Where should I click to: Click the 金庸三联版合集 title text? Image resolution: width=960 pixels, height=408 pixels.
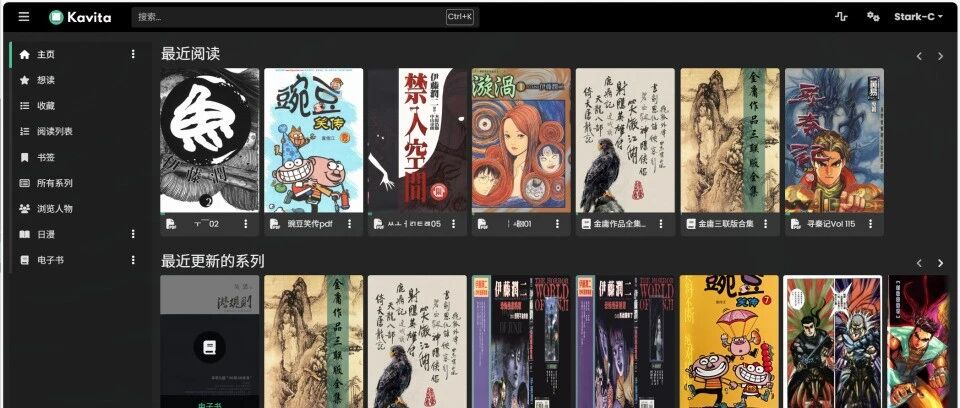(x=726, y=224)
